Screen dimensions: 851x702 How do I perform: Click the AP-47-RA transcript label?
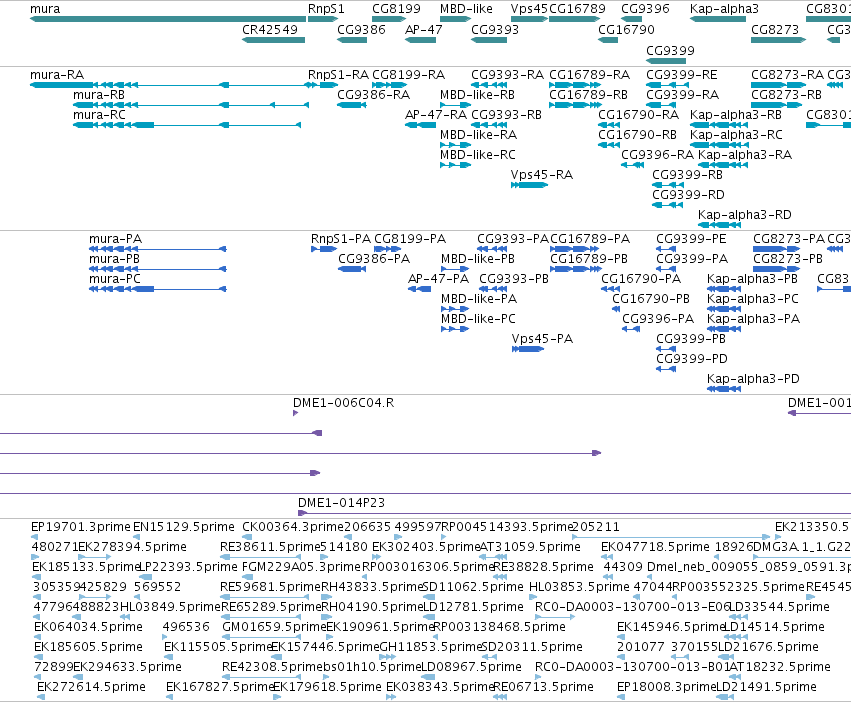click(436, 115)
